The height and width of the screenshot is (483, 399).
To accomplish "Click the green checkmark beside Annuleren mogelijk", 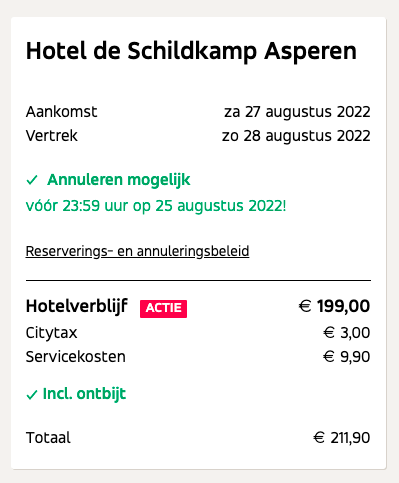I will (32, 180).
